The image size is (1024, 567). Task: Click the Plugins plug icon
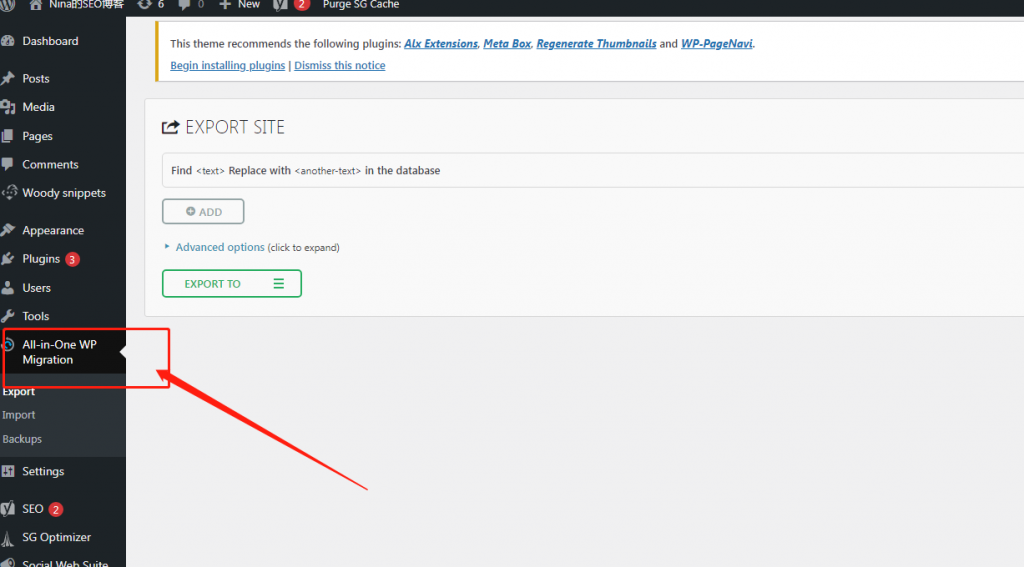pyautogui.click(x=7, y=259)
